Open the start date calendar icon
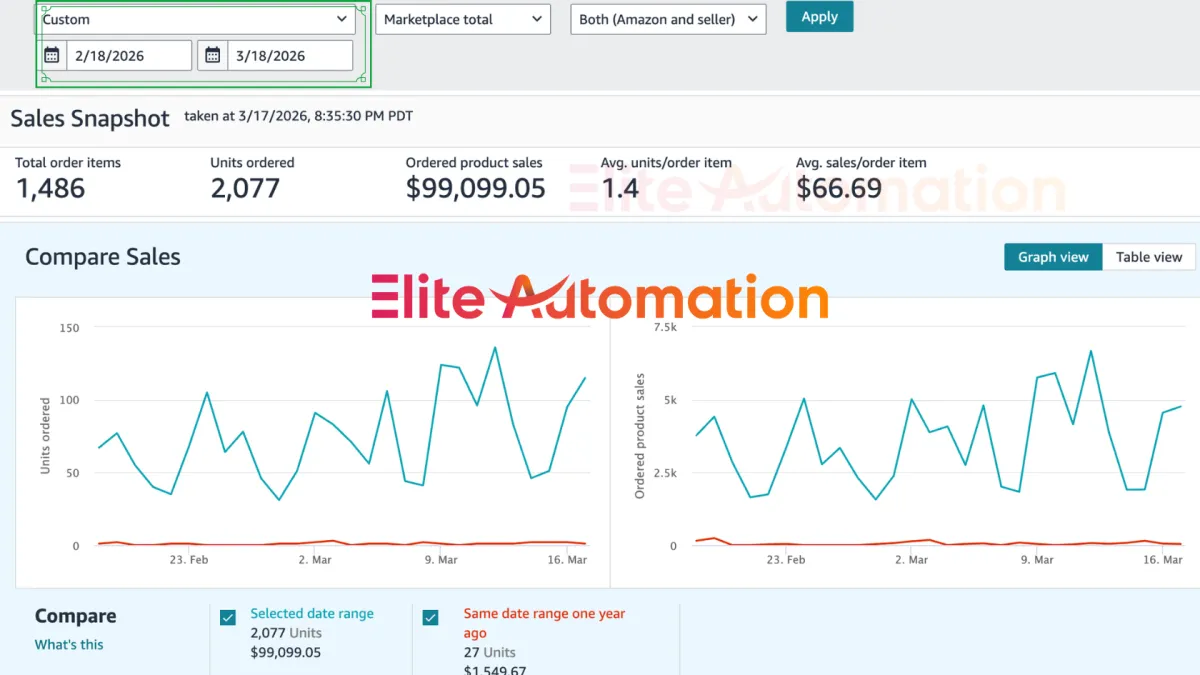Viewport: 1200px width, 675px height. (x=52, y=55)
